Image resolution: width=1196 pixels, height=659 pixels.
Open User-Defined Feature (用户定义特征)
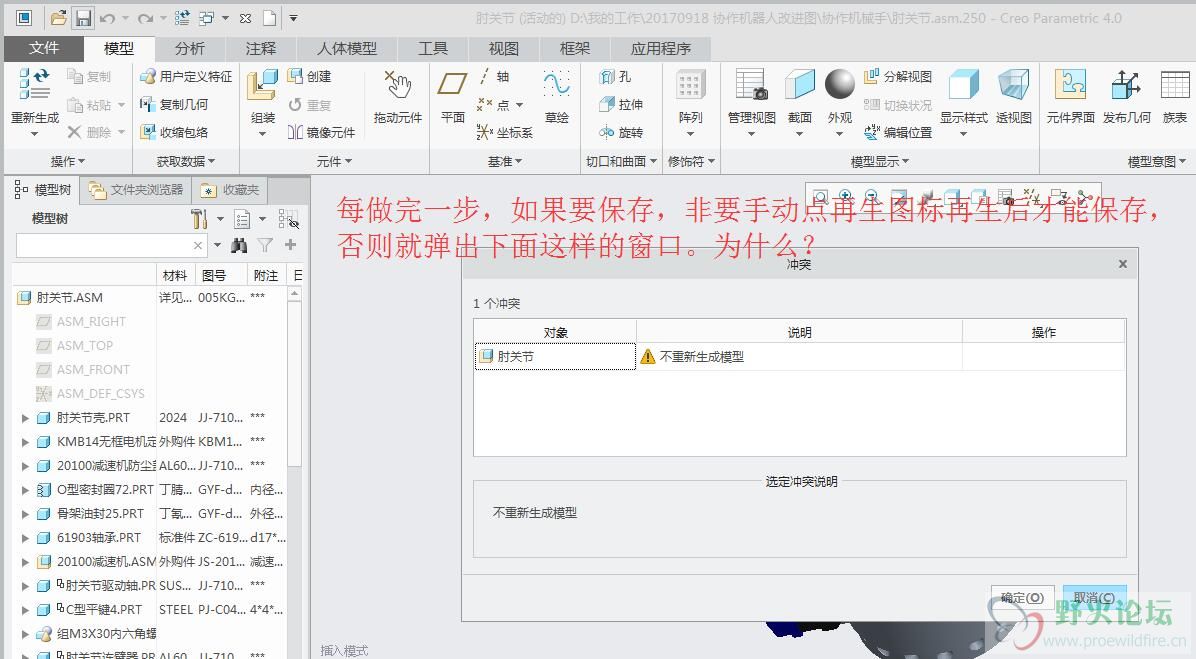tap(186, 76)
